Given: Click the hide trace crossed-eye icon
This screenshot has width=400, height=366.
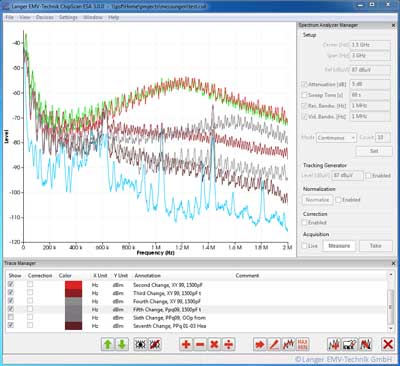Looking at the screenshot, I should pyautogui.click(x=154, y=344).
